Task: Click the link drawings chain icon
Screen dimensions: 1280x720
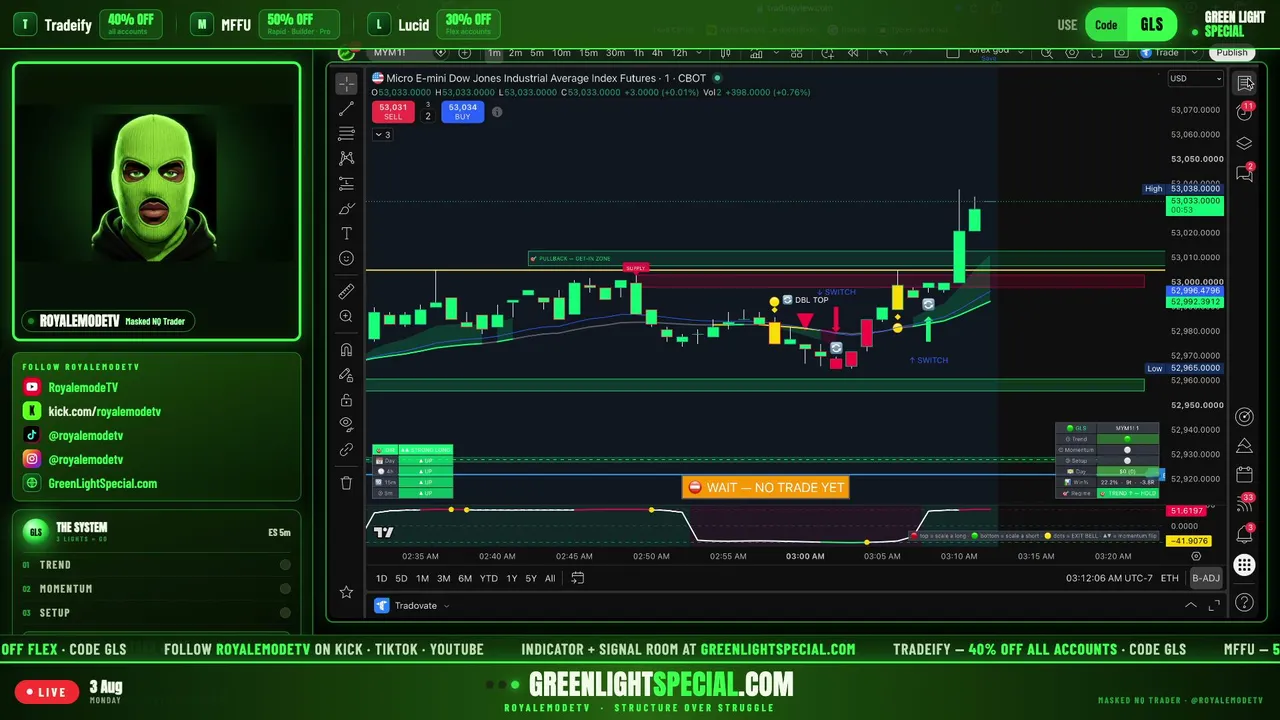Action: (x=346, y=449)
